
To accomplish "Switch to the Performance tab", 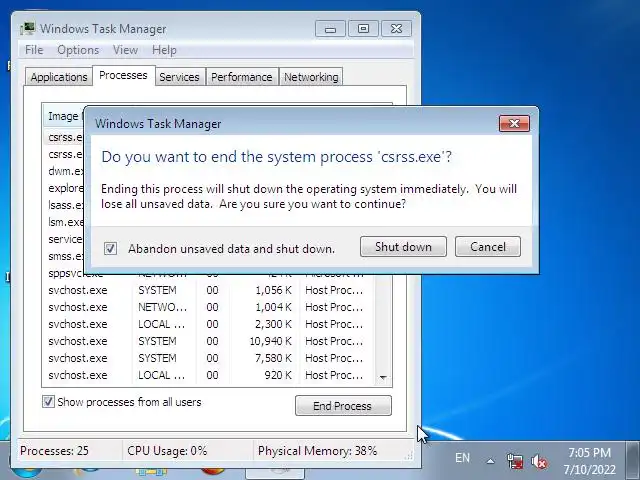I will coord(242,77).
